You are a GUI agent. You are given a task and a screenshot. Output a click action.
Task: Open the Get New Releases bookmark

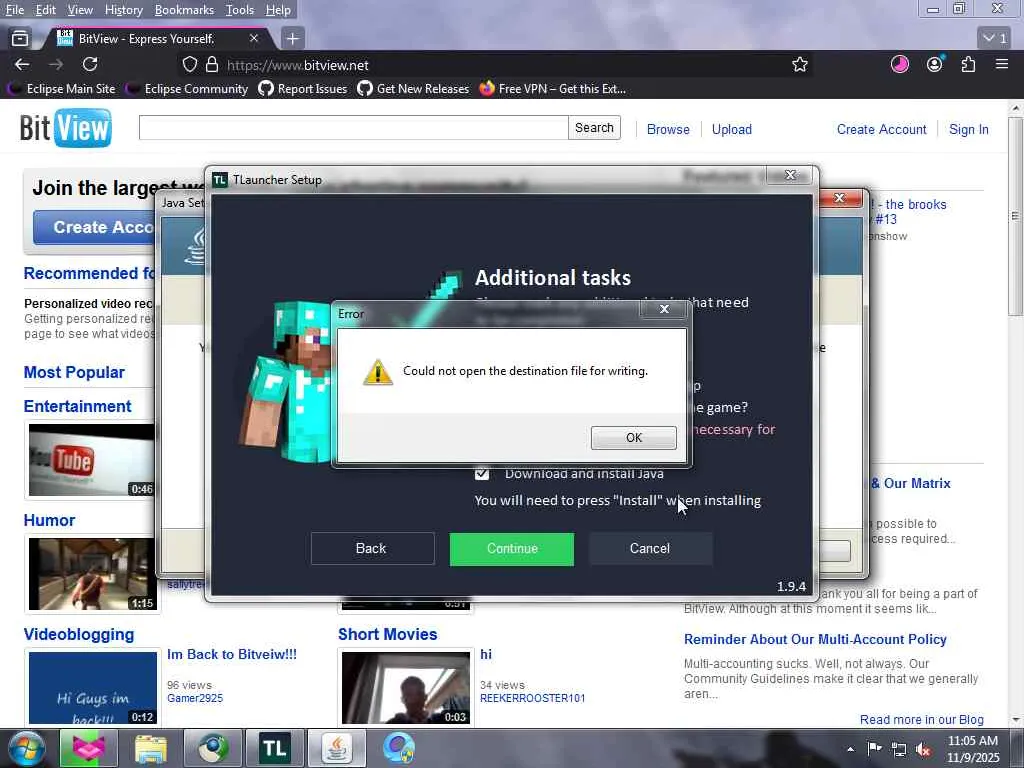[413, 89]
